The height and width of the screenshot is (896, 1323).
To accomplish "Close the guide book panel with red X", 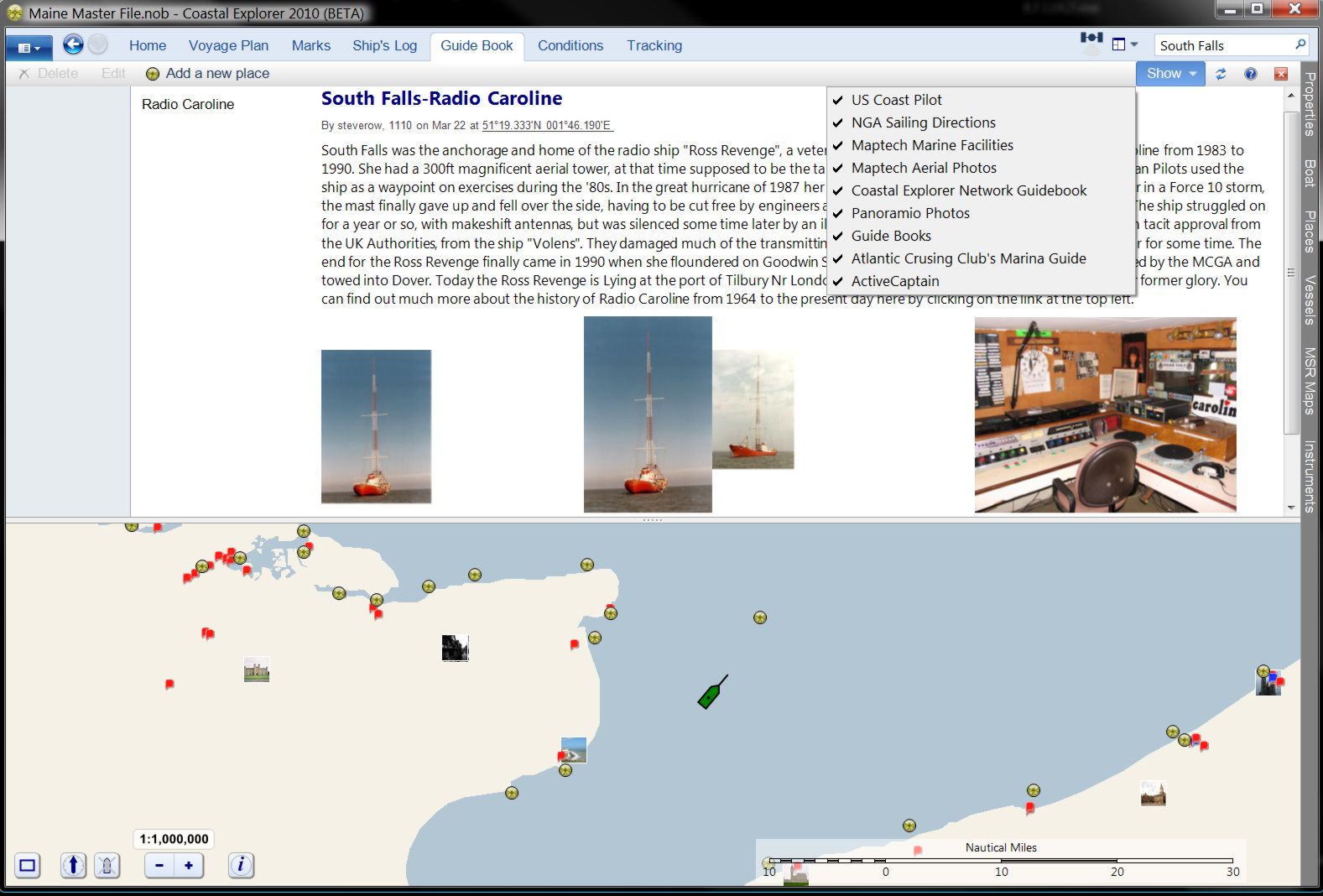I will (1281, 74).
